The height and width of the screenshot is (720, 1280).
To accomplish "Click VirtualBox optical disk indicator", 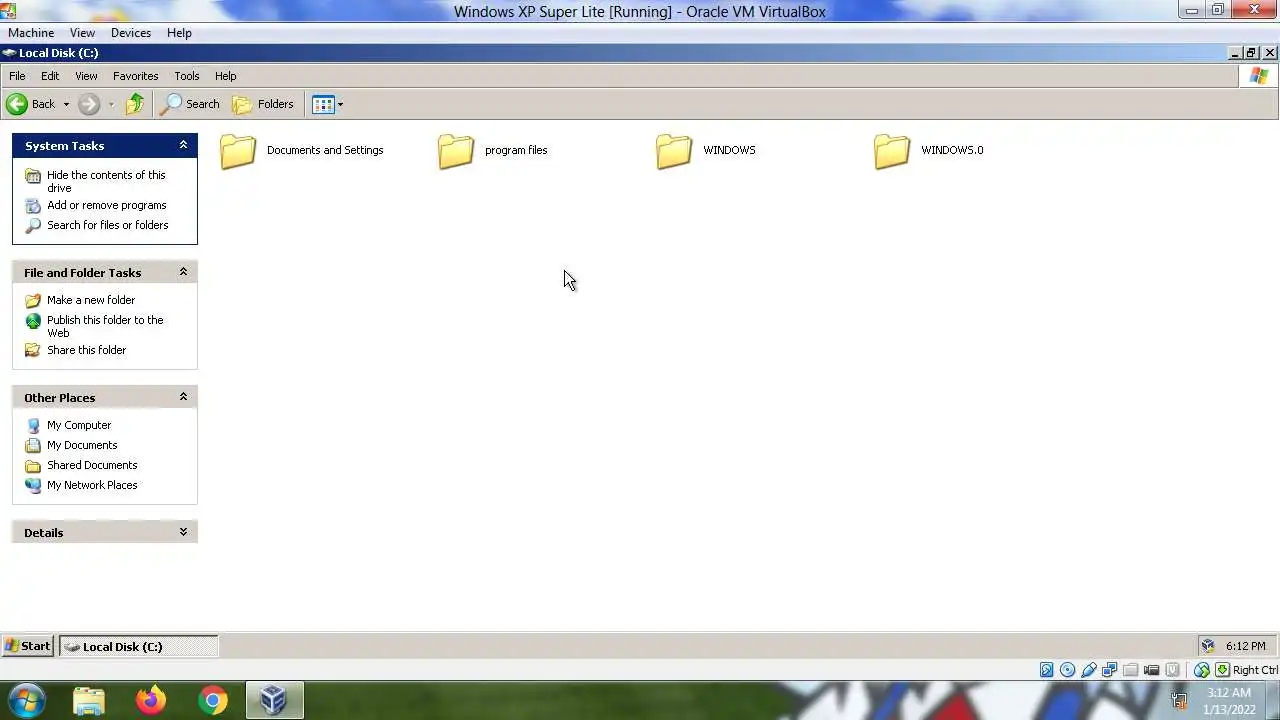I will click(x=1067, y=670).
